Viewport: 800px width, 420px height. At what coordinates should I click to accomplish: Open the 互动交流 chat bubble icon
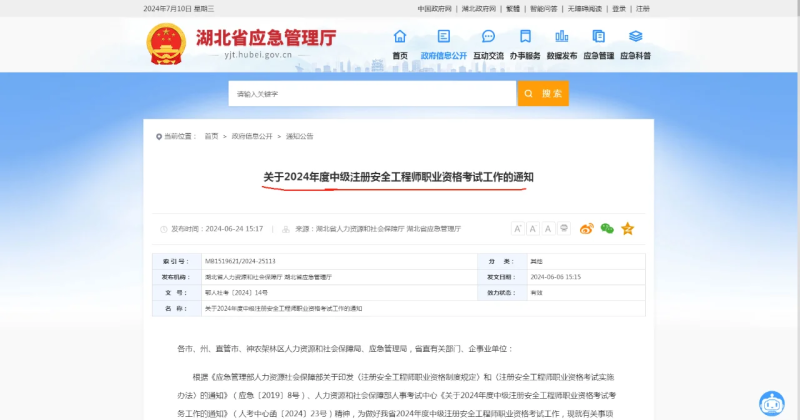(488, 37)
